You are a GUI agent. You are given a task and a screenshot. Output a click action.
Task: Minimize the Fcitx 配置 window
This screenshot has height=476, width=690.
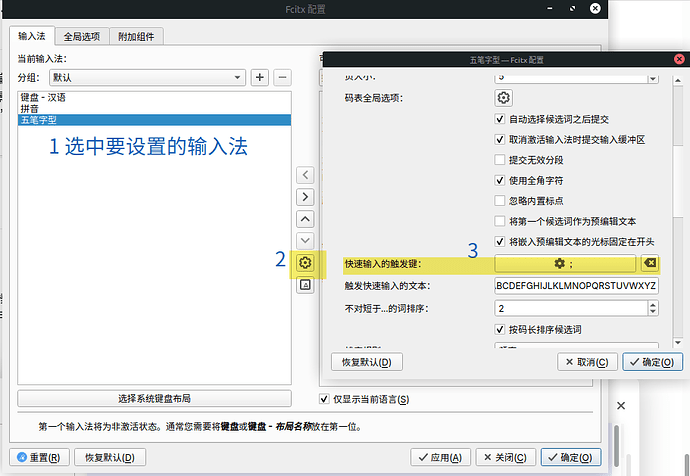point(550,8)
